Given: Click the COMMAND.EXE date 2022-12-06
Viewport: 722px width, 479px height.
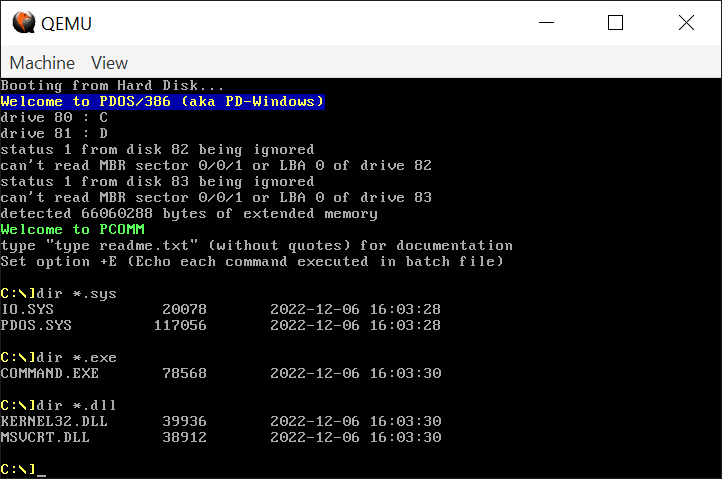Looking at the screenshot, I should 315,373.
